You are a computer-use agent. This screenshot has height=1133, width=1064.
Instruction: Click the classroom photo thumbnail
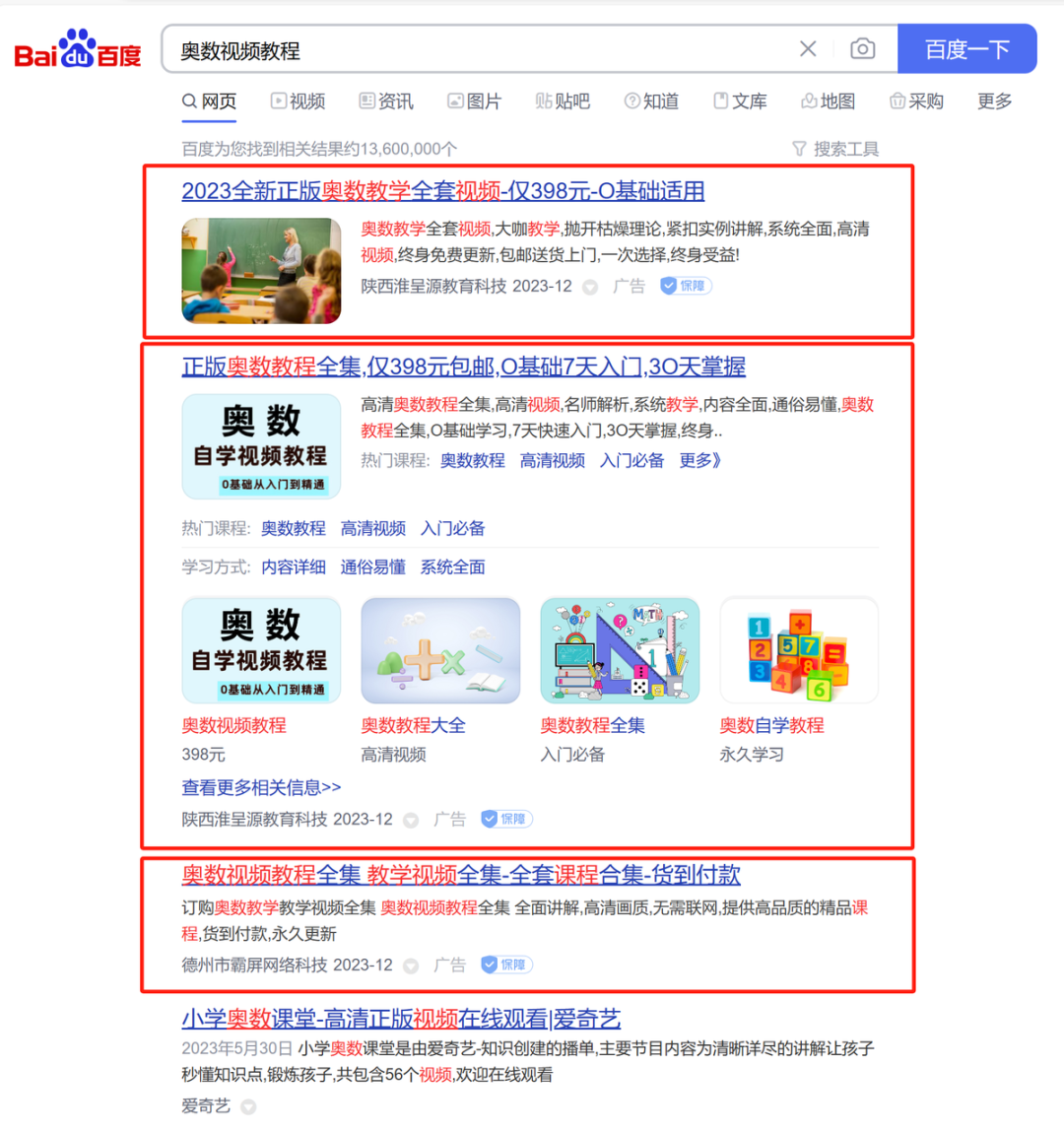(261, 270)
